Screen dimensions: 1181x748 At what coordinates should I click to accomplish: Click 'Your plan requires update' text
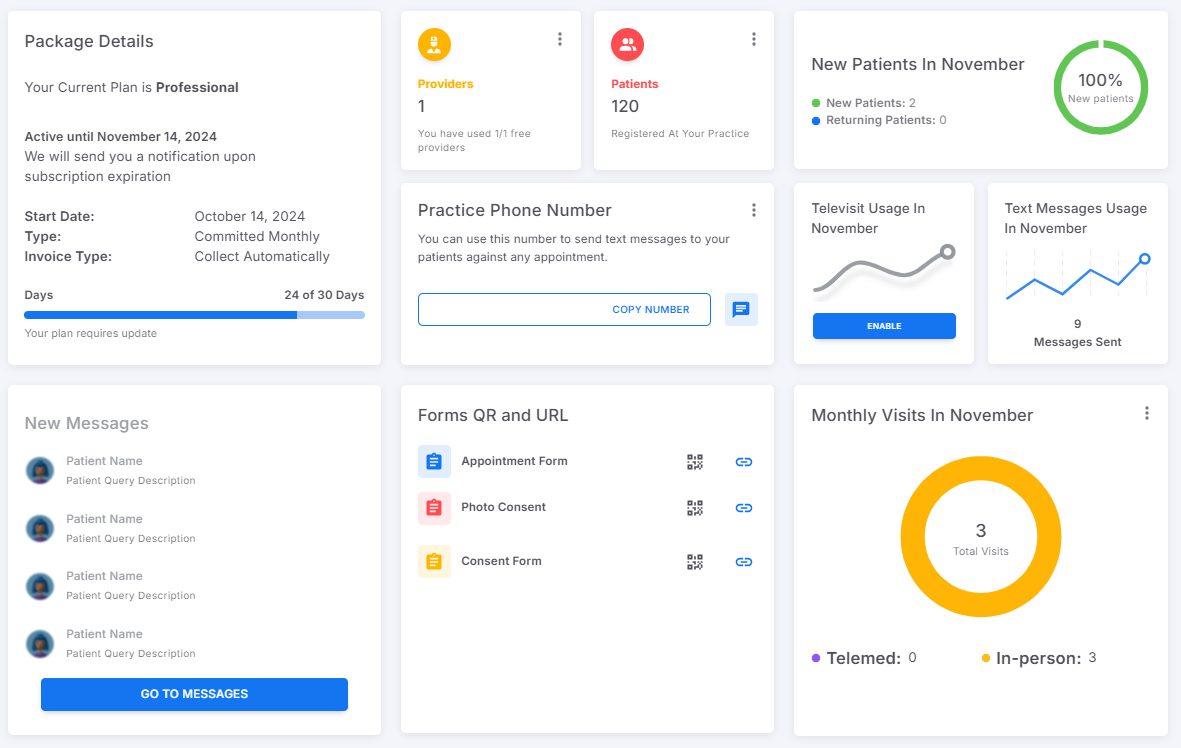click(x=90, y=333)
